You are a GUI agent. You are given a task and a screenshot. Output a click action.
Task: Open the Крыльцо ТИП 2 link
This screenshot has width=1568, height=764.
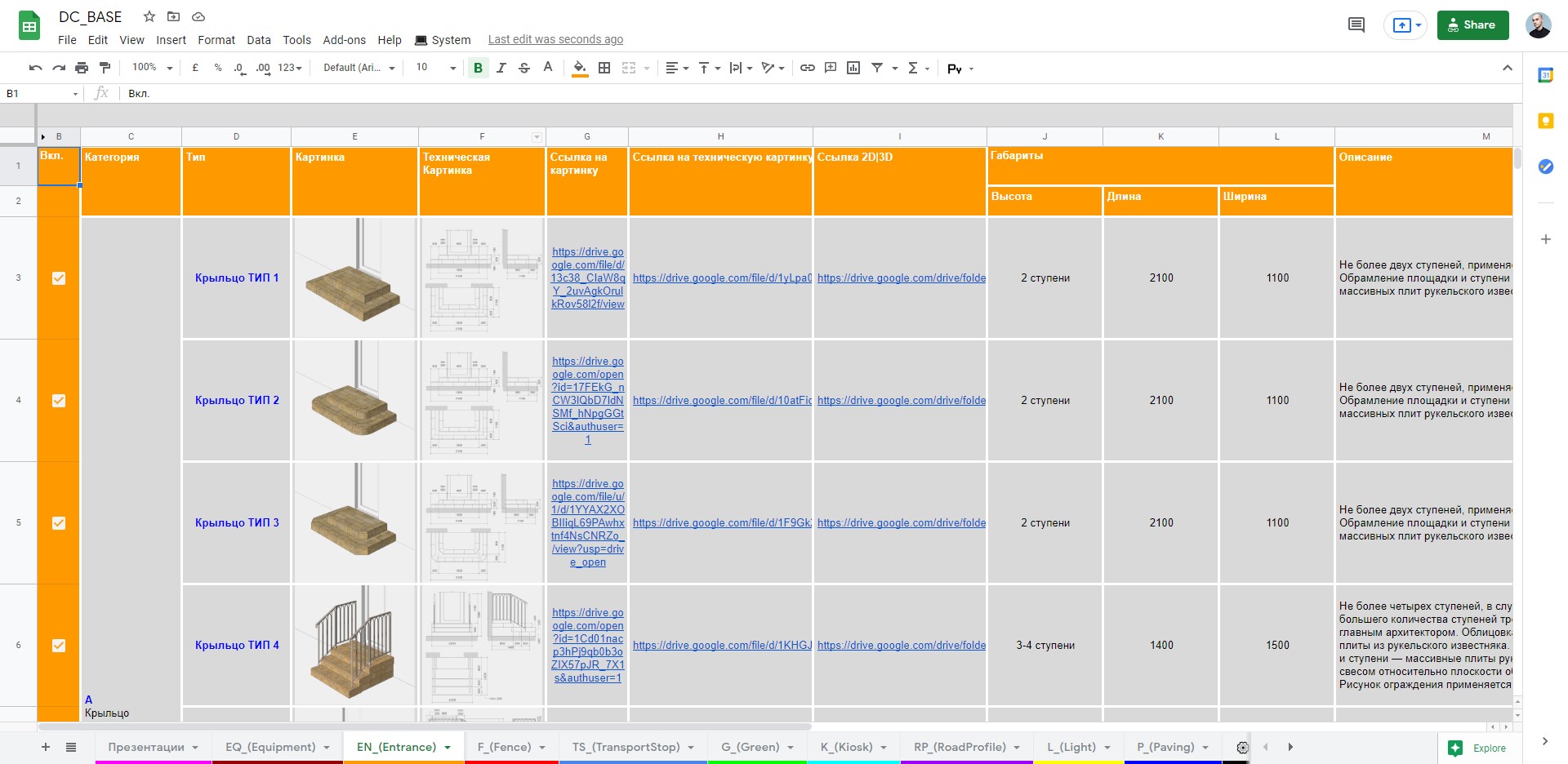coord(237,400)
